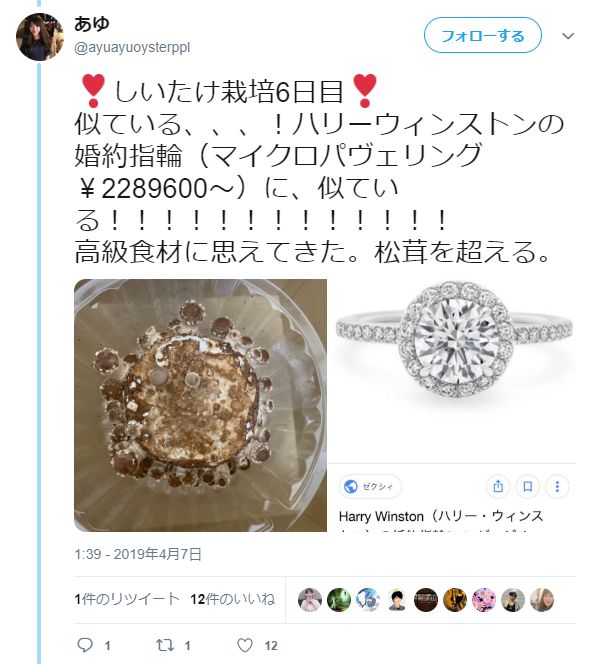Image resolution: width=606 pixels, height=664 pixels.
Task: Open the 1:39 - 2019年4月7日 timestamp link
Action: 138,554
